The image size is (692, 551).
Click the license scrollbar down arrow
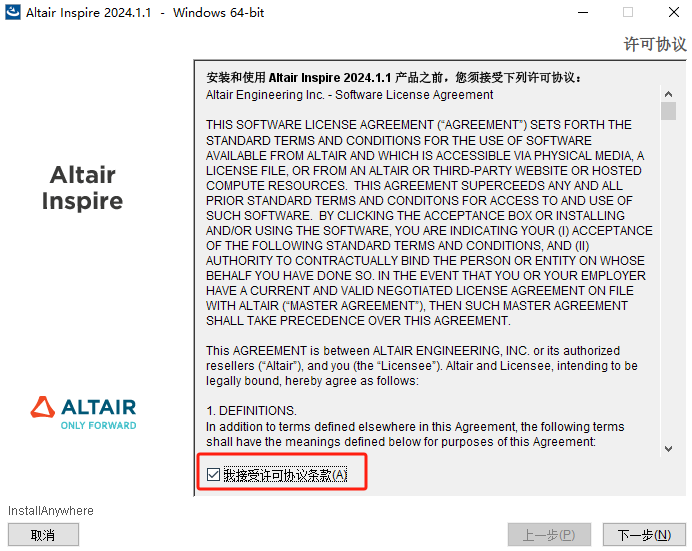668,449
